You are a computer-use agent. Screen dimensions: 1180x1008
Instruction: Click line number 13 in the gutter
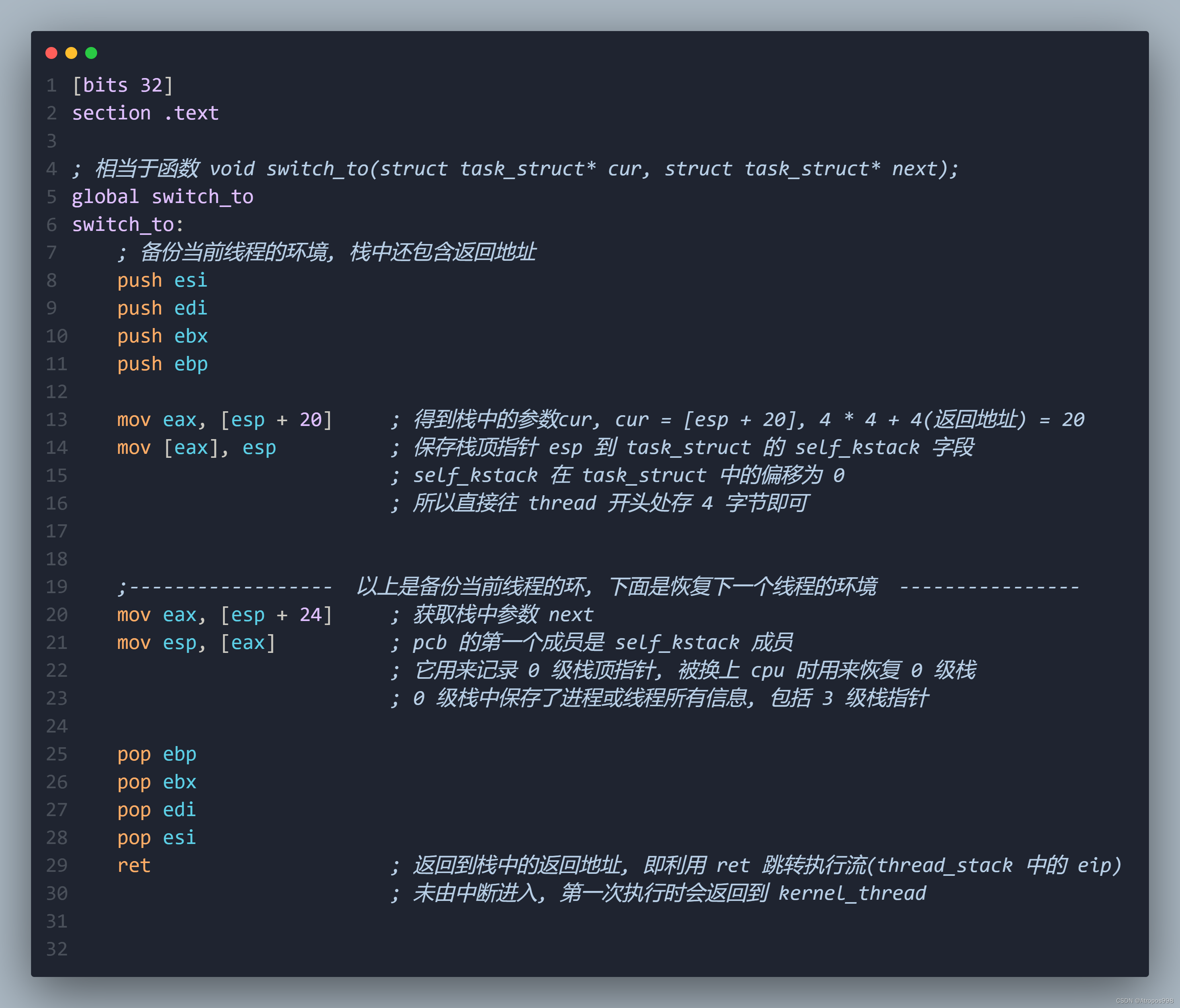pyautogui.click(x=57, y=420)
